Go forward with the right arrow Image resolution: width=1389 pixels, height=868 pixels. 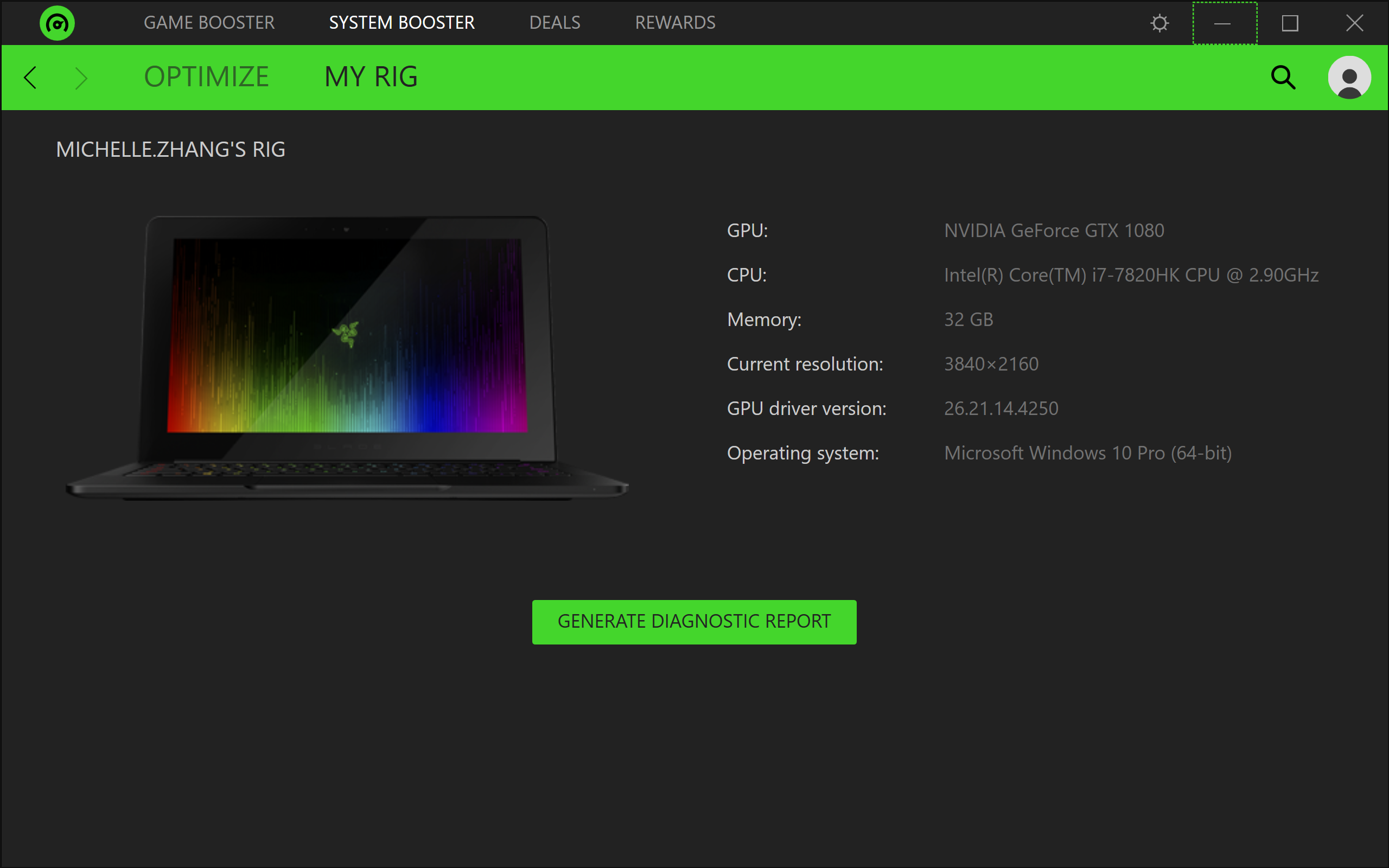[x=81, y=78]
